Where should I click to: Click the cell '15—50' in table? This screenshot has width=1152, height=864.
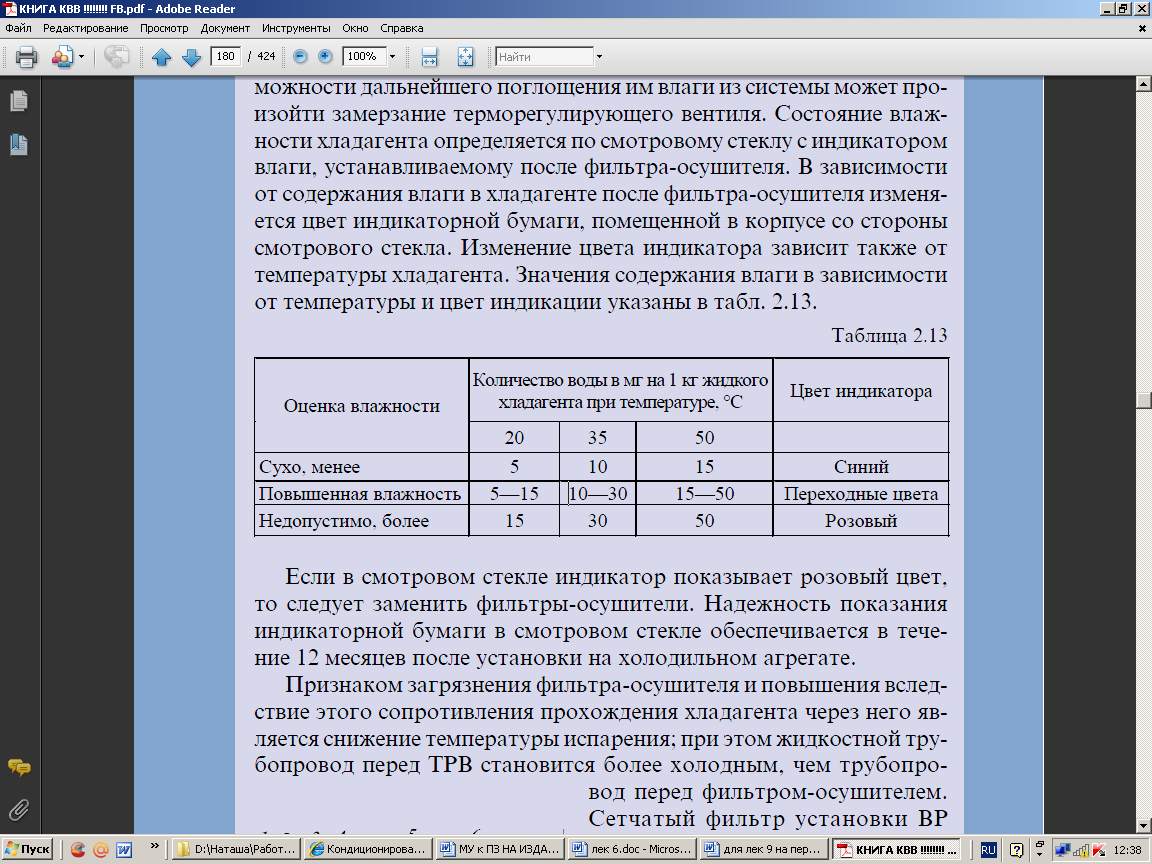[705, 494]
